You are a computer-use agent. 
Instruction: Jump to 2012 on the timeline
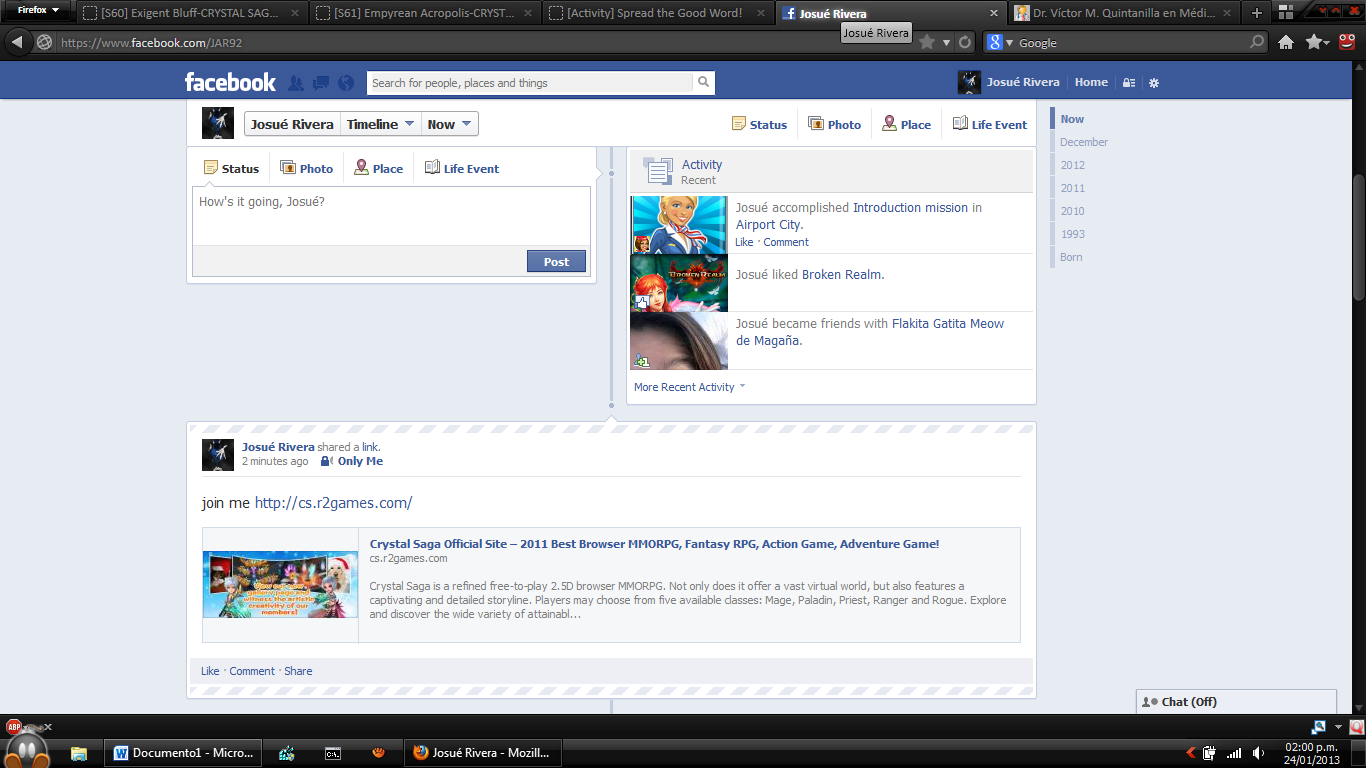1072,165
